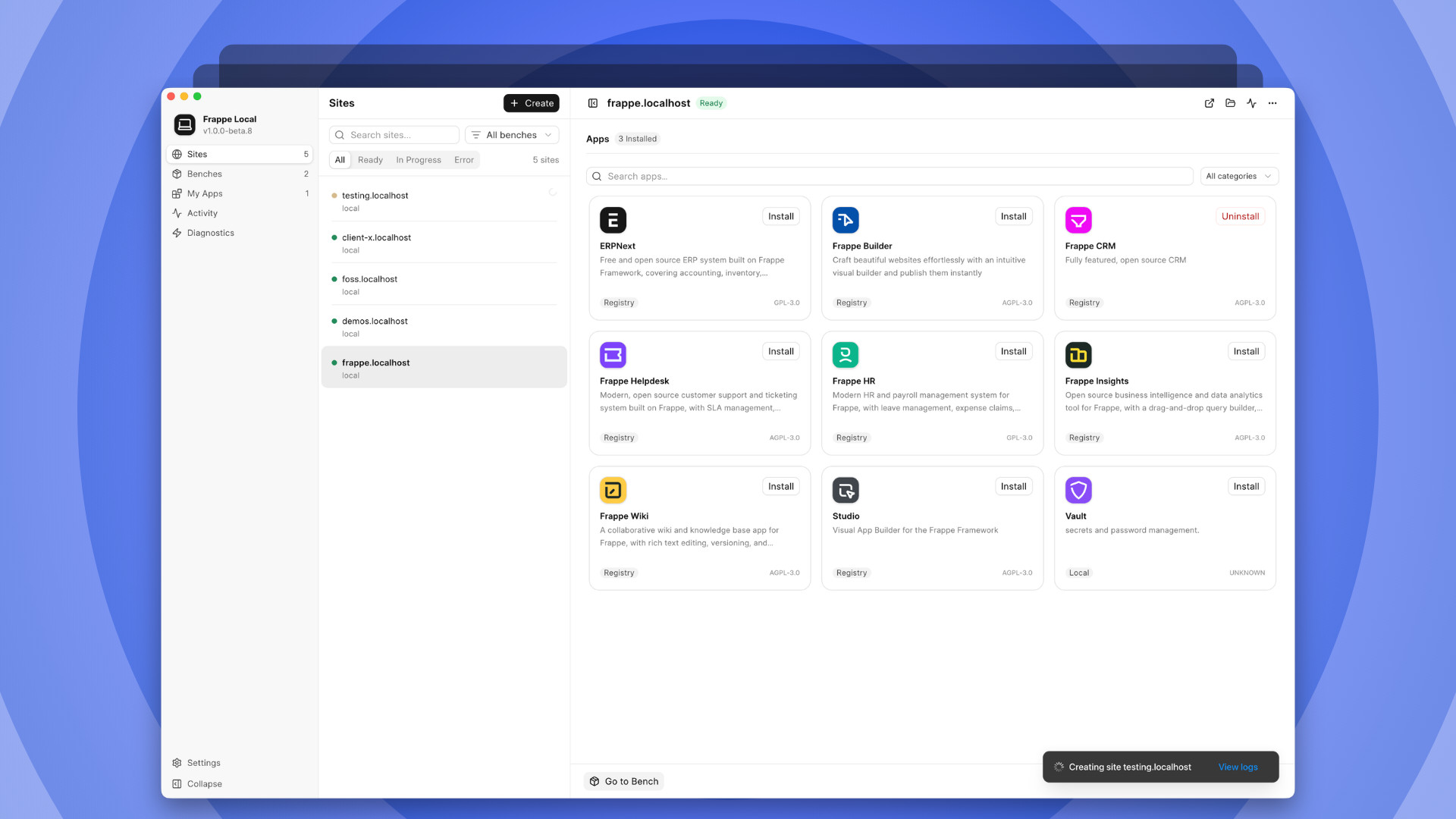
Task: Create a new site with Create button
Action: pos(532,103)
